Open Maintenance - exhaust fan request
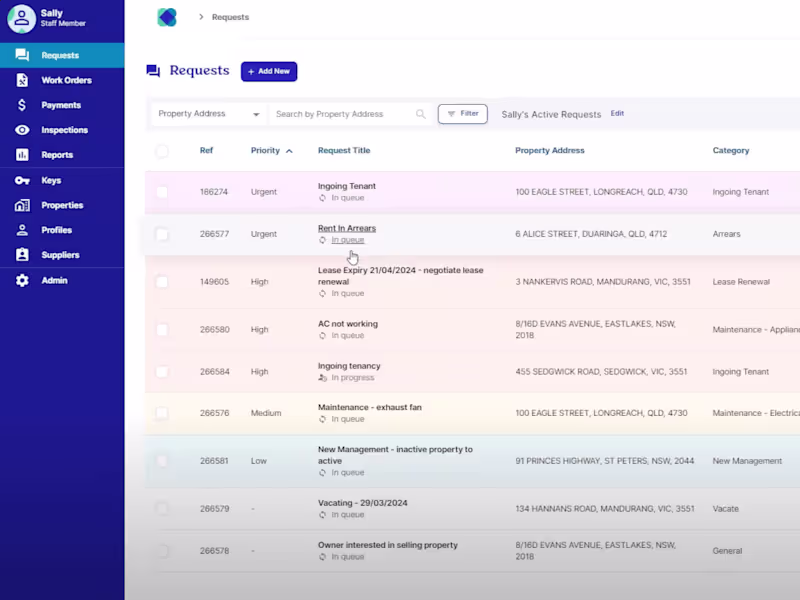The height and width of the screenshot is (600, 800). point(369,407)
